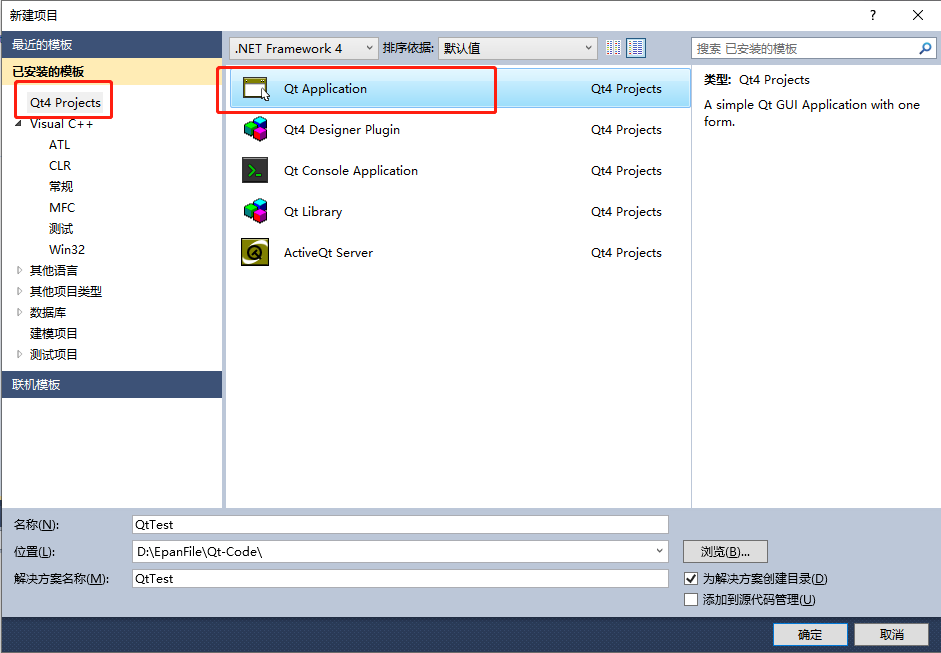Viewport: 941px width, 653px height.
Task: Open the 浏览(B) dialog
Action: coord(724,551)
